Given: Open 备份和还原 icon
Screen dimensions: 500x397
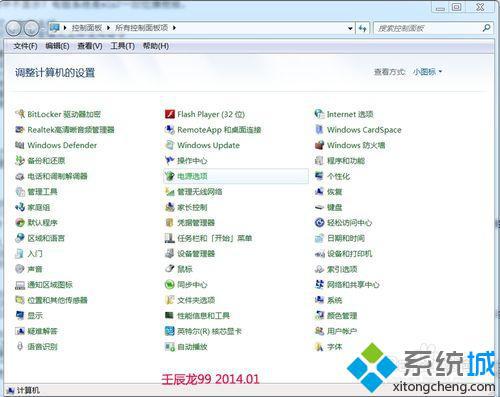Looking at the screenshot, I should [x=20, y=161].
